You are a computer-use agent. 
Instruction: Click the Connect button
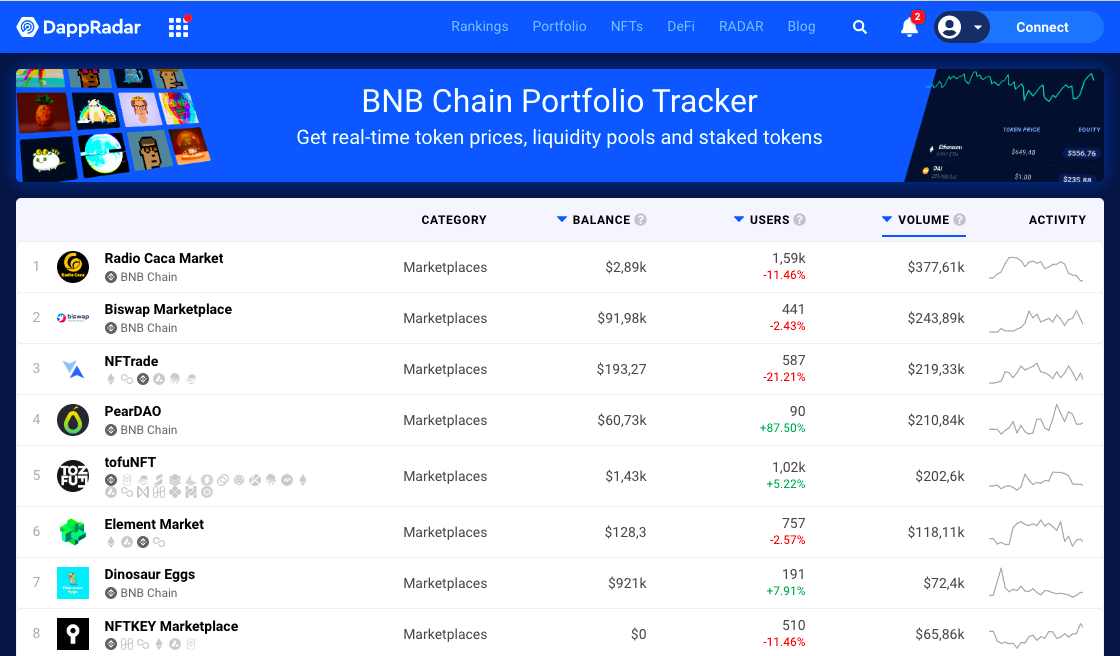[1042, 27]
